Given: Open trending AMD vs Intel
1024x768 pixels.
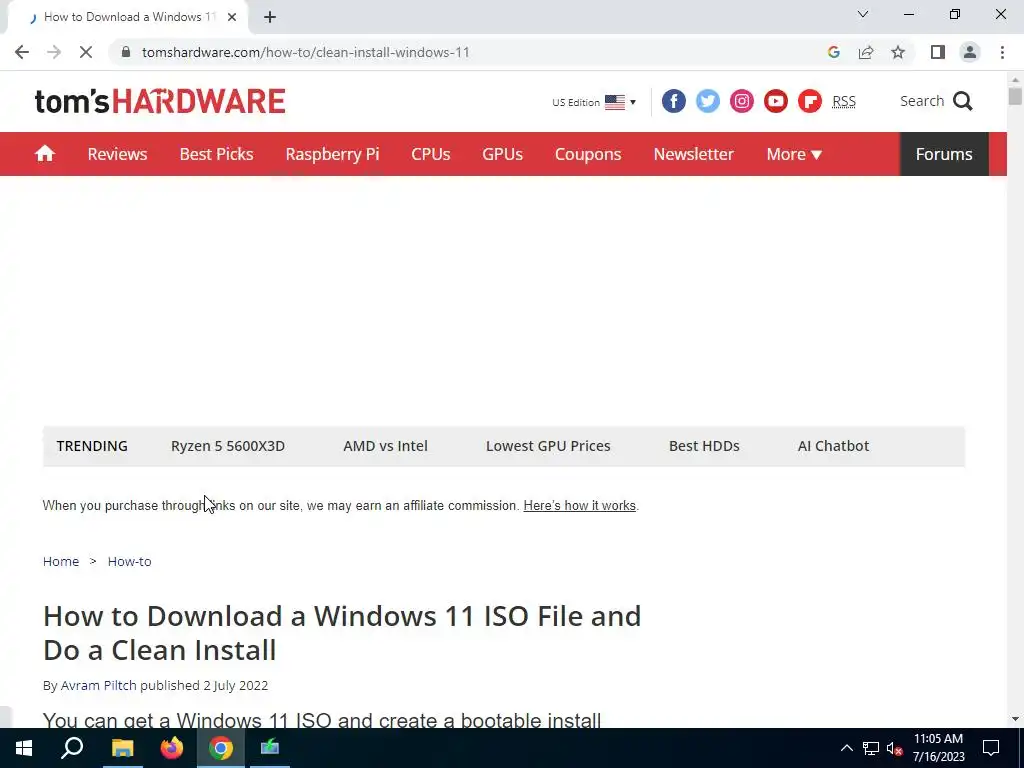Looking at the screenshot, I should click(x=385, y=446).
